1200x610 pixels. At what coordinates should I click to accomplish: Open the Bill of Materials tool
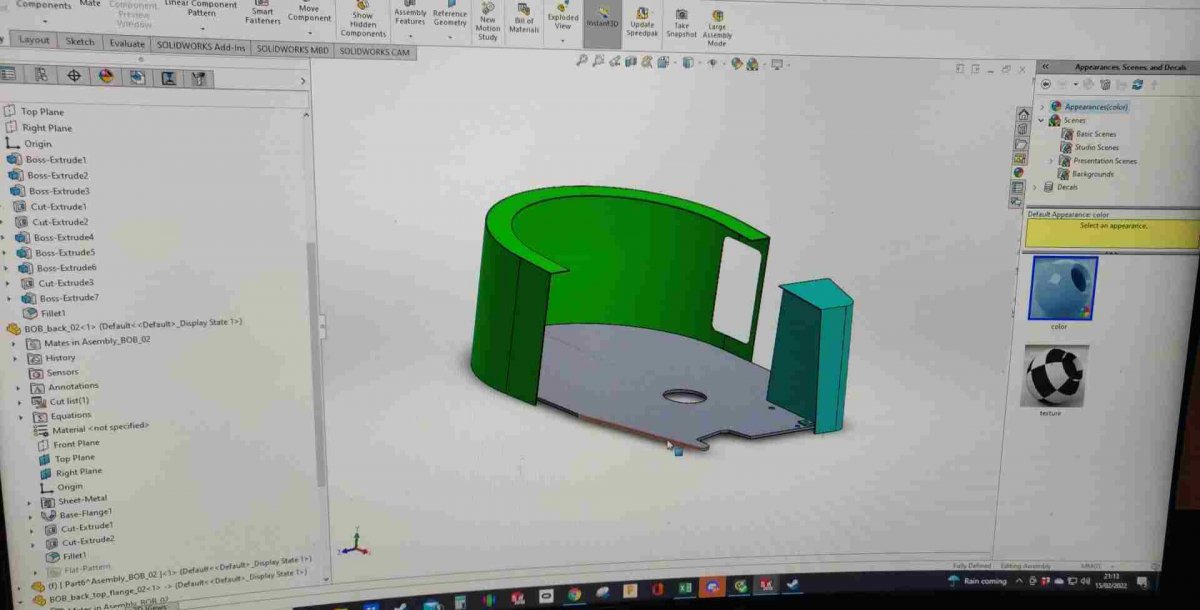point(524,18)
